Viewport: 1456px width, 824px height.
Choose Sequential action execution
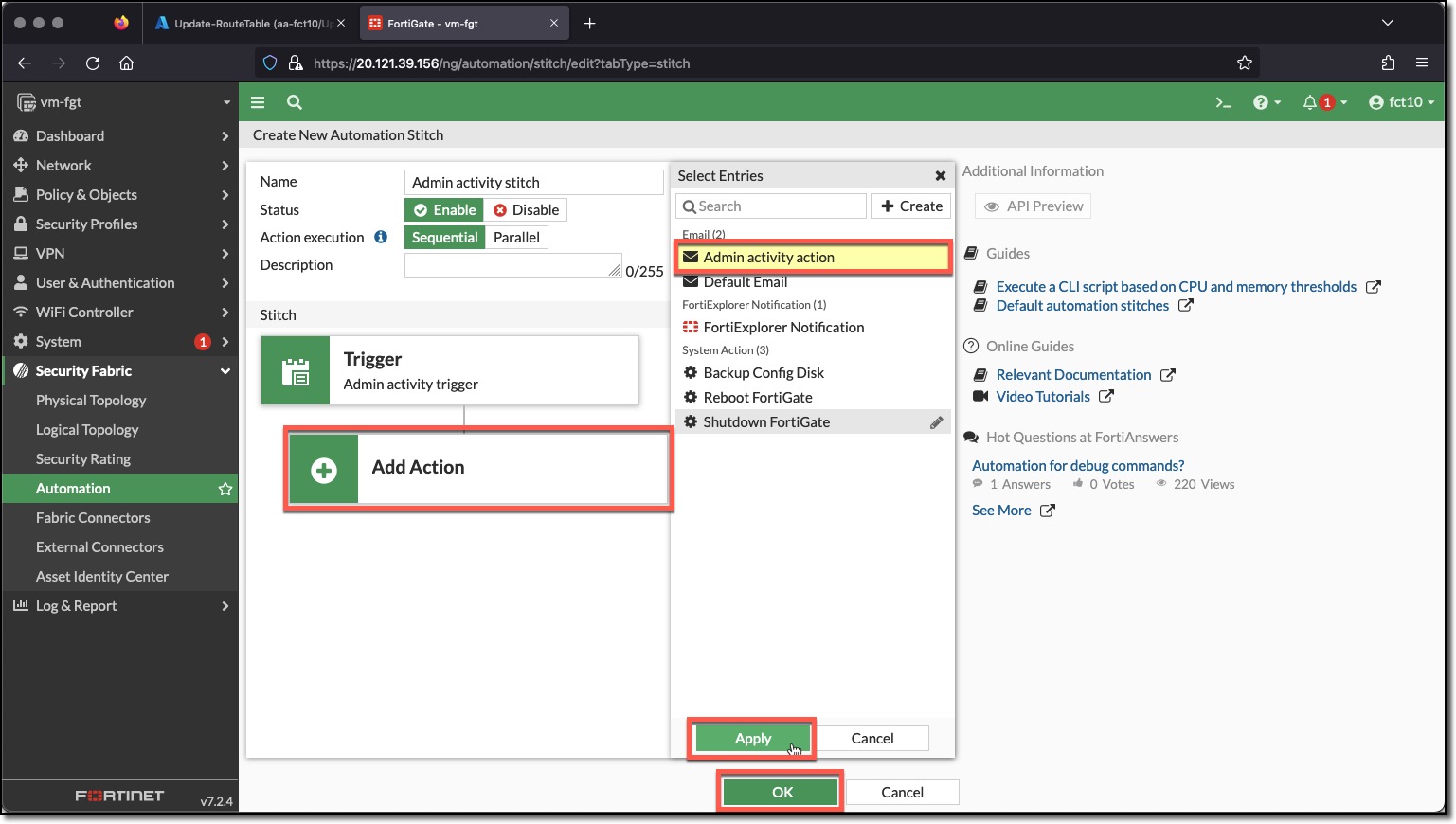coord(445,238)
